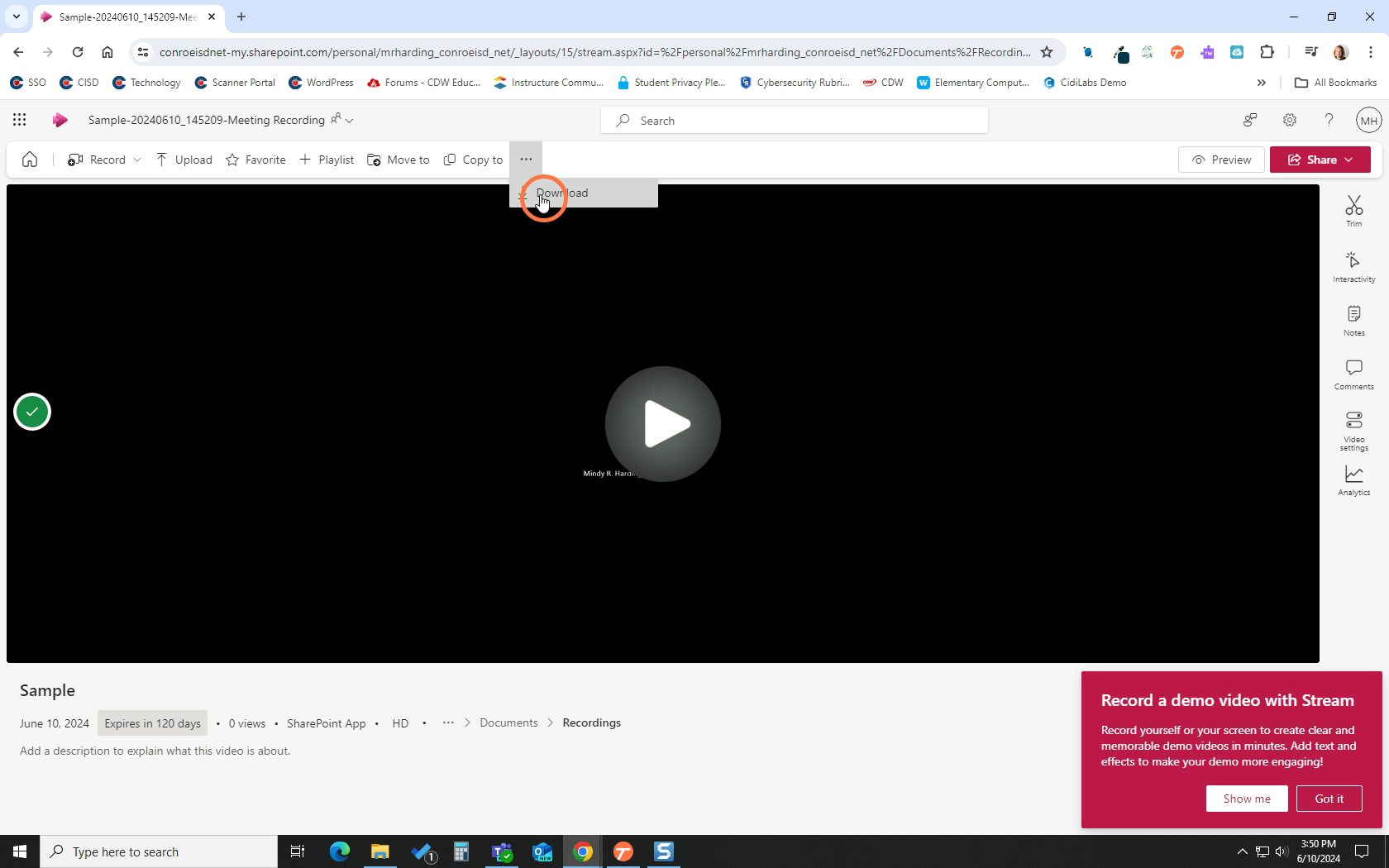Click the video description field
Screen dimensions: 1389x868
[155, 751]
